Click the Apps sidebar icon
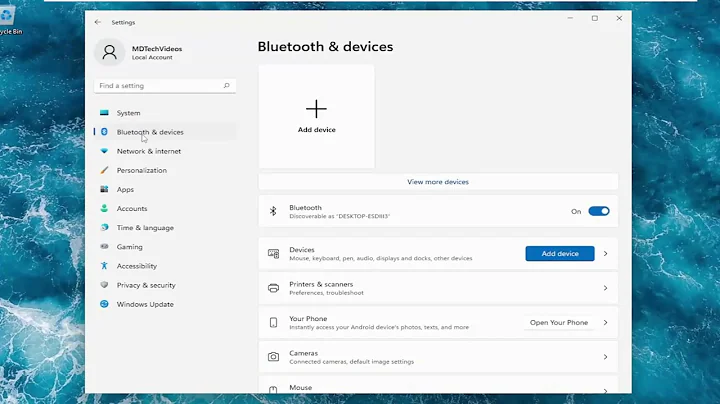The height and width of the screenshot is (404, 720). [x=104, y=189]
